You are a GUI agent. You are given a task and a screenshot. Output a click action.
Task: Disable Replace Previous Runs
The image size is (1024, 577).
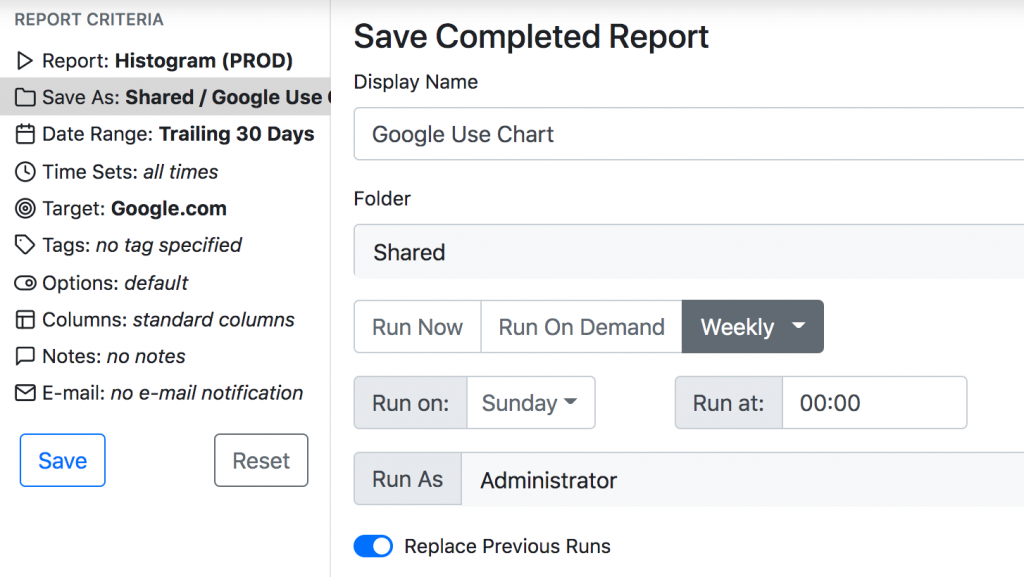(372, 546)
